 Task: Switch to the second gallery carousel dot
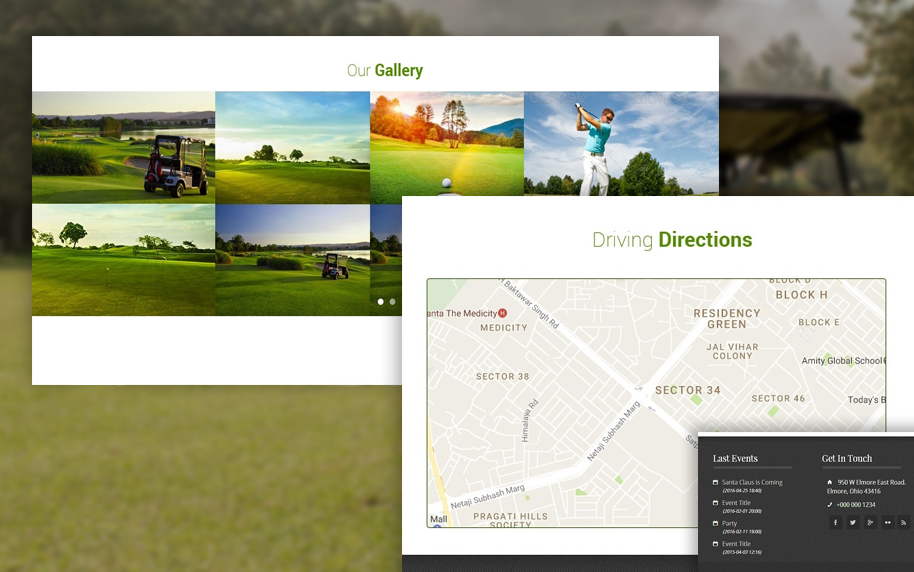pos(392,301)
